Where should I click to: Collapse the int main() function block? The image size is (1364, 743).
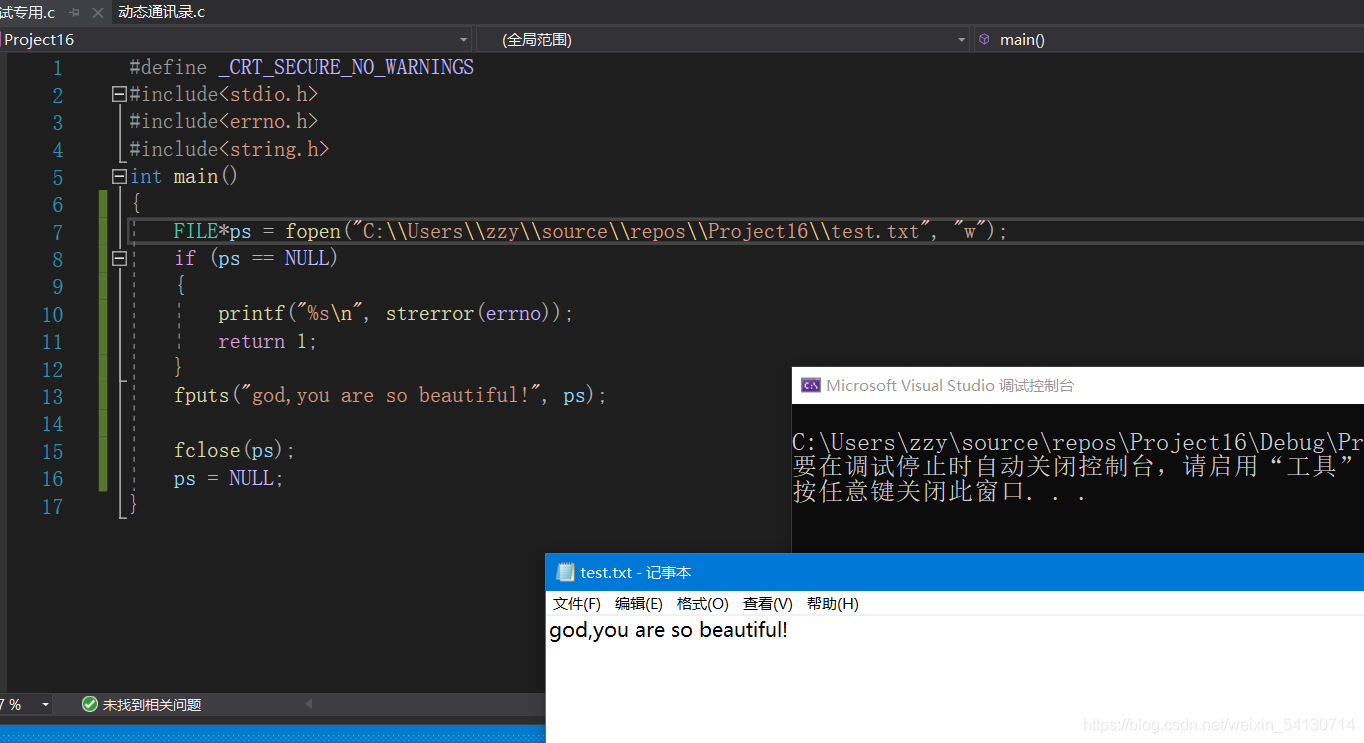click(120, 177)
